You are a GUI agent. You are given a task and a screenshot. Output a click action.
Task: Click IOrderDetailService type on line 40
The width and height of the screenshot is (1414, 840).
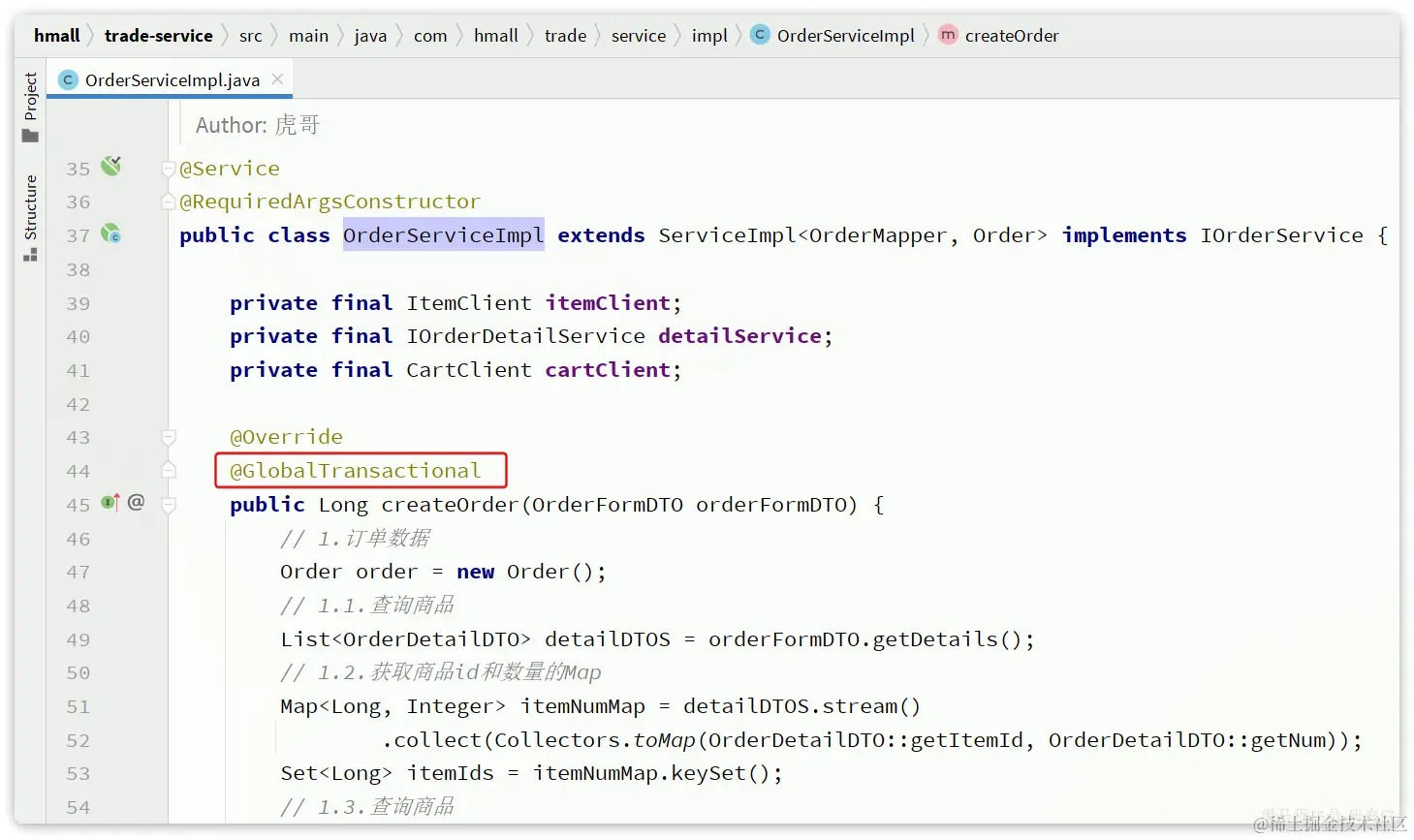click(x=525, y=336)
